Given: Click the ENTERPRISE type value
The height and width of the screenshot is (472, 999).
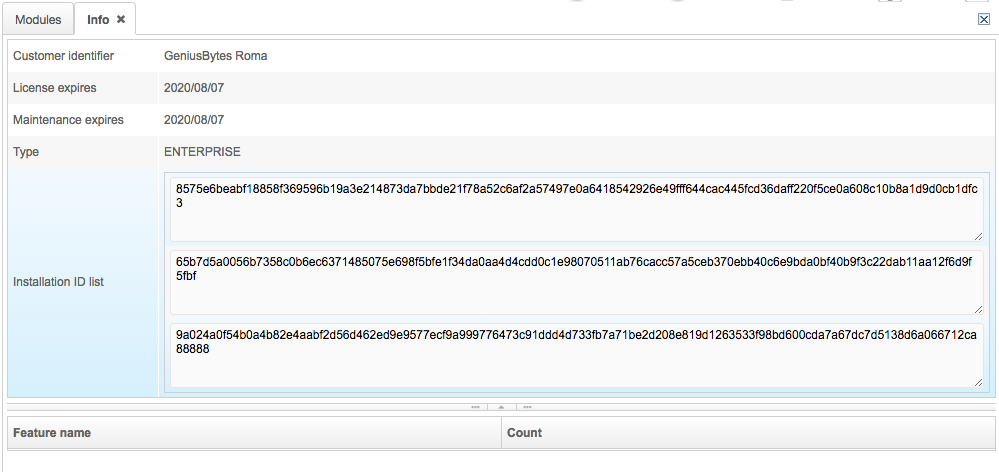Looking at the screenshot, I should pos(202,152).
